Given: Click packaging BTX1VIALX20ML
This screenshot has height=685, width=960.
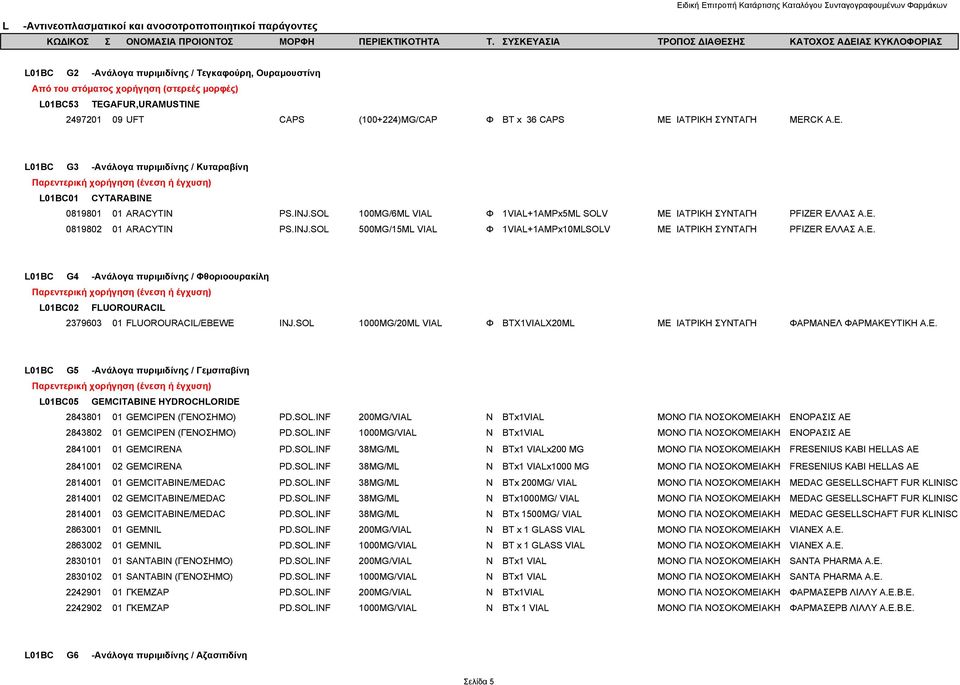Looking at the screenshot, I should [x=538, y=323].
